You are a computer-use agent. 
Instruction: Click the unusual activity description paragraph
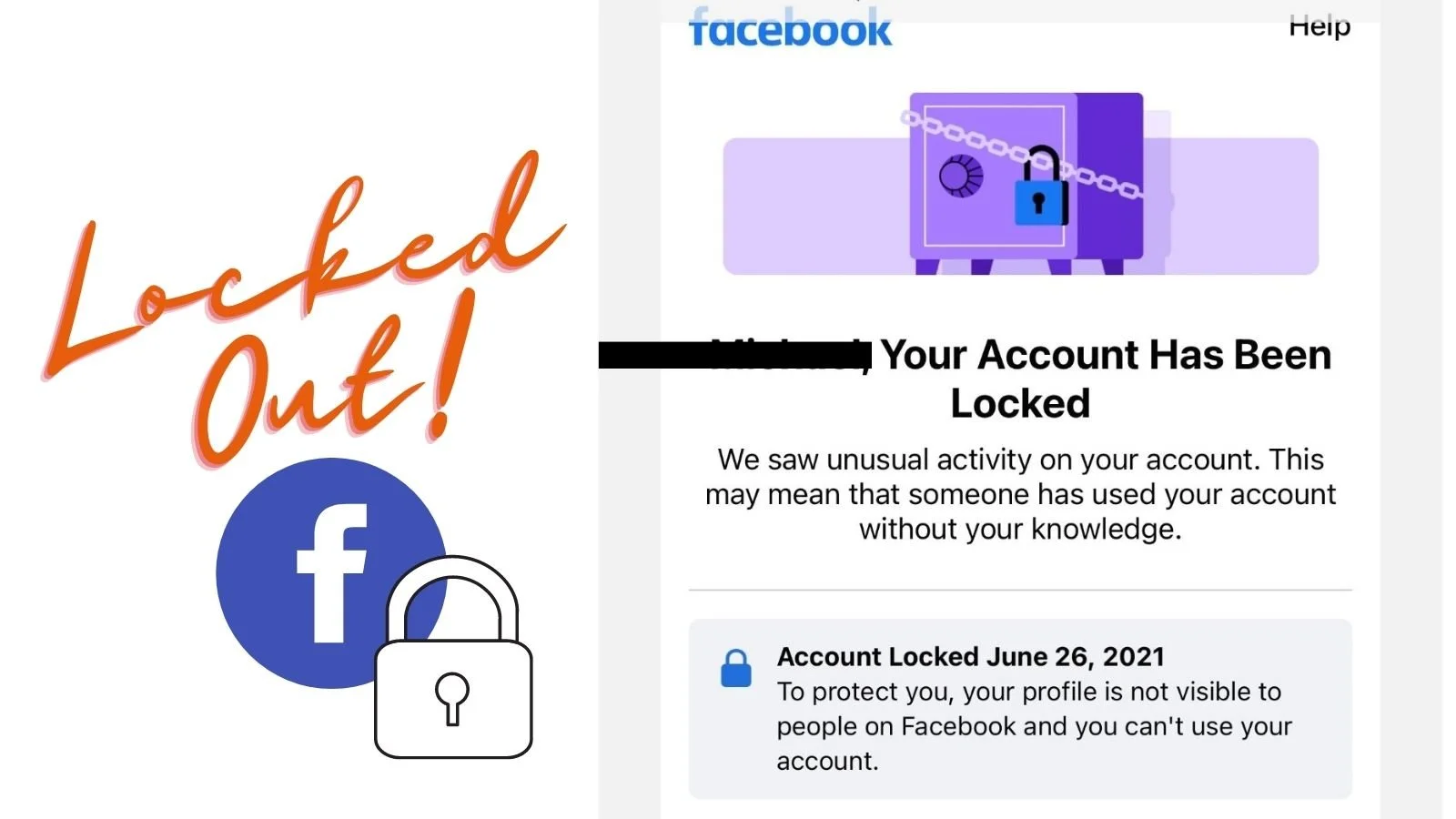coord(1020,494)
